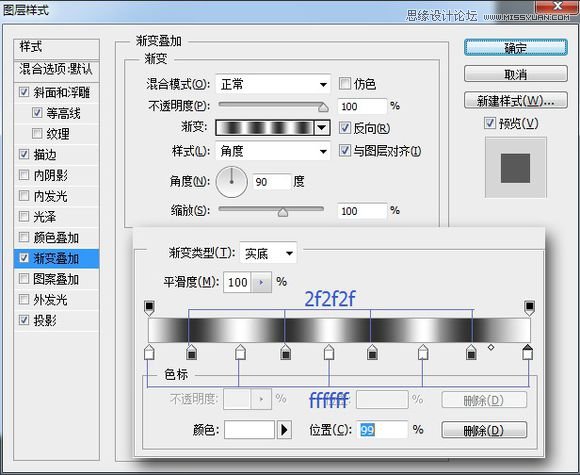The width and height of the screenshot is (580, 475).
Task: Click 新建样式(W) new style button
Action: click(516, 100)
